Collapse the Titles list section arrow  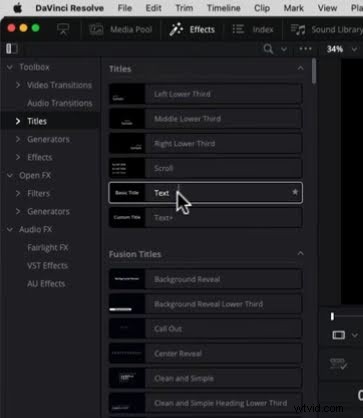click(300, 68)
